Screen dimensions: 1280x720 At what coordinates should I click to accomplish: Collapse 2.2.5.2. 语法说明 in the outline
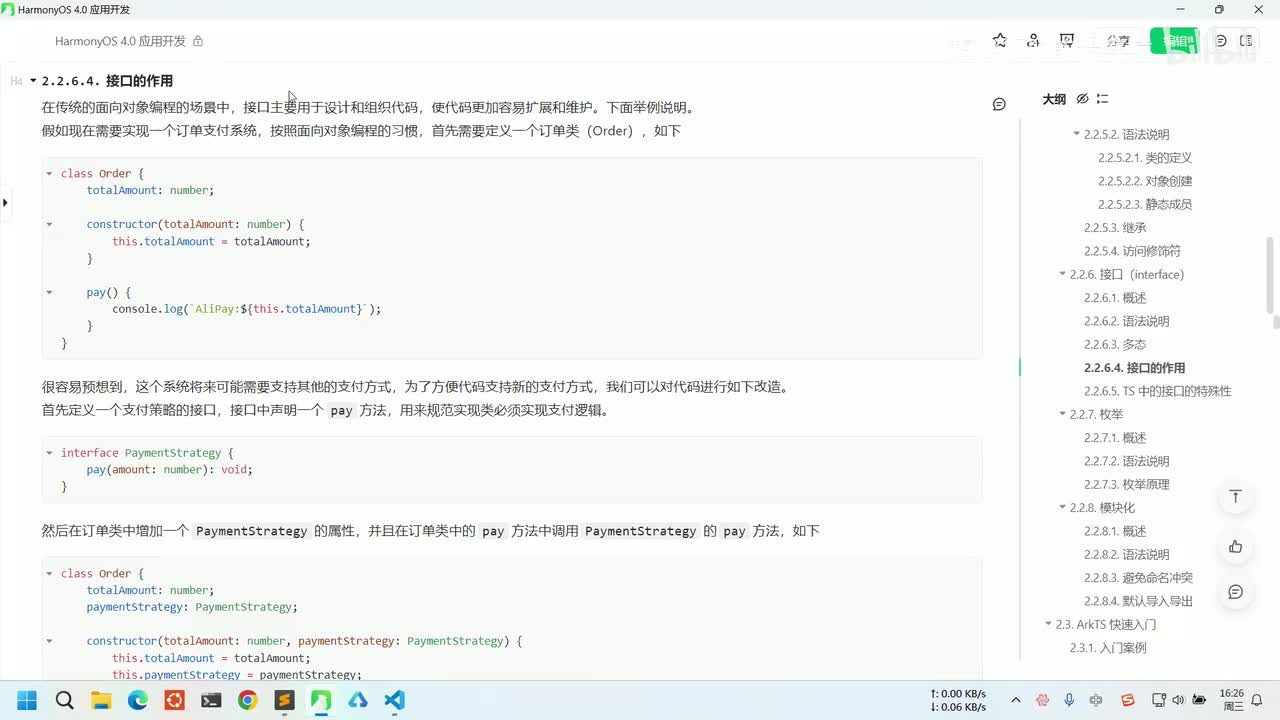(x=1077, y=134)
